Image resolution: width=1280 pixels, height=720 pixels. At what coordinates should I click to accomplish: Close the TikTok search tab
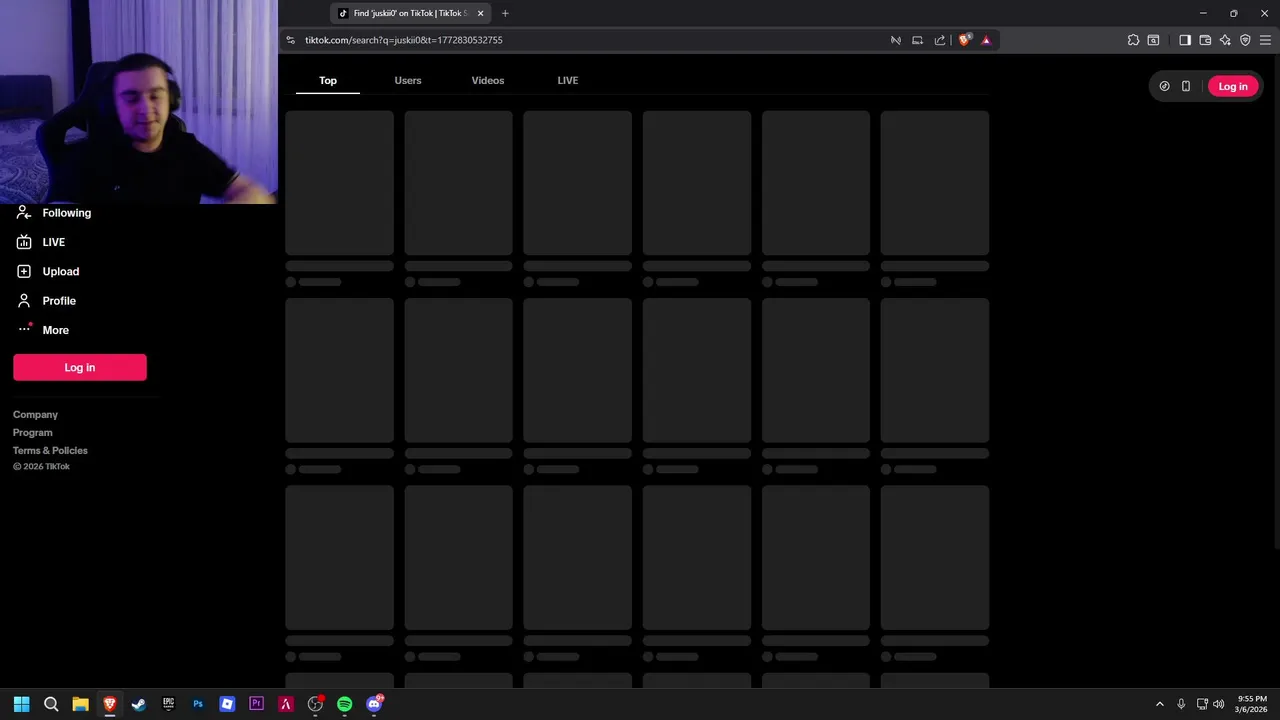[x=480, y=13]
